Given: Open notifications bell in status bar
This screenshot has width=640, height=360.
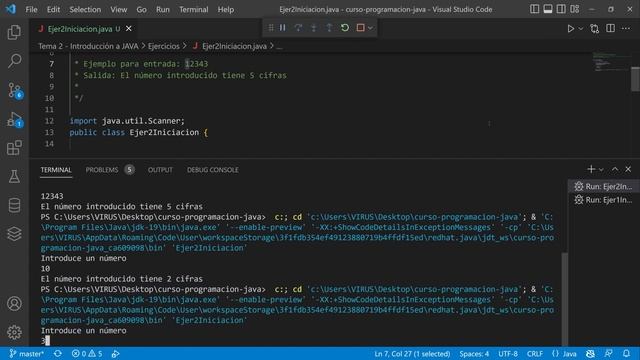Looking at the screenshot, I should 627,354.
